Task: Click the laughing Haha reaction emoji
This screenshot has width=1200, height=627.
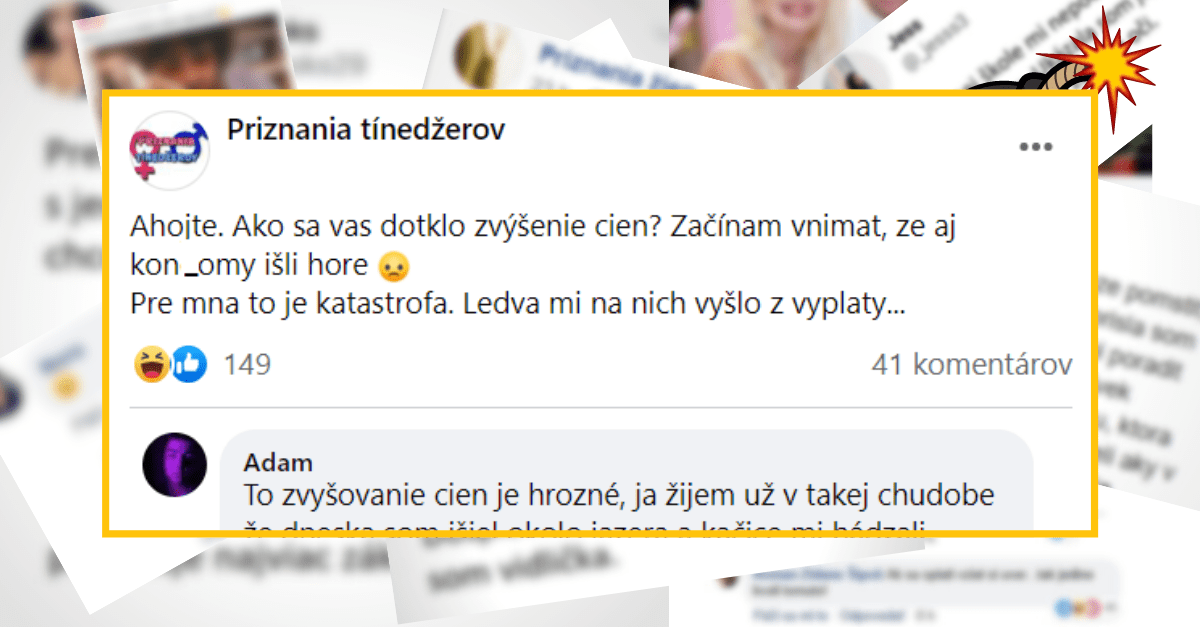Action: [149, 365]
